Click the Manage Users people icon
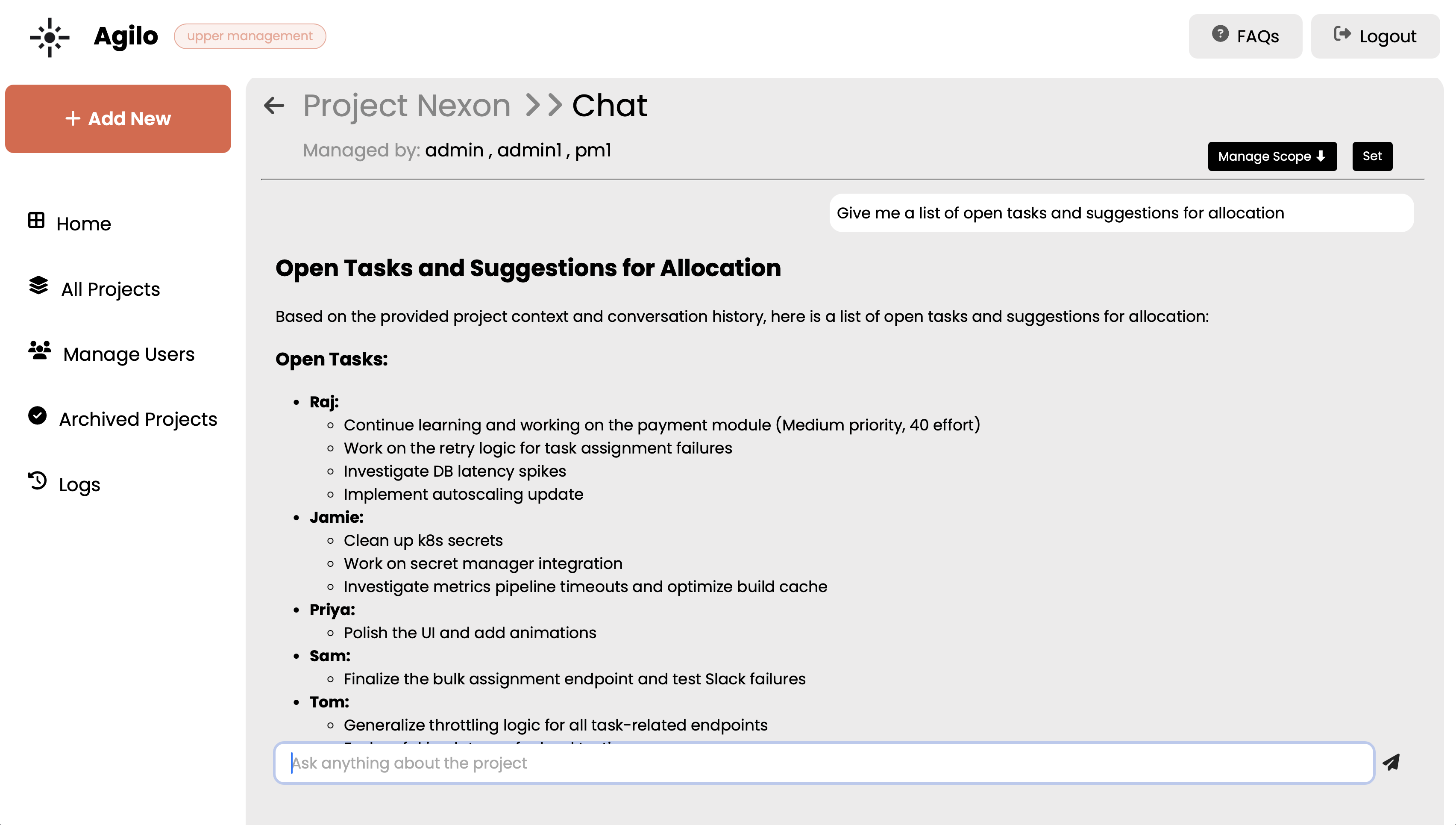This screenshot has width=1456, height=825. click(x=40, y=351)
